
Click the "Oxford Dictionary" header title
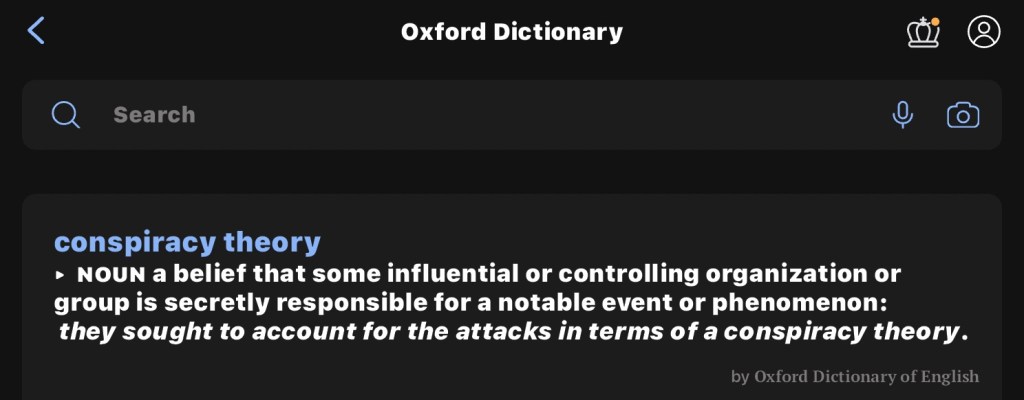pyautogui.click(x=512, y=32)
